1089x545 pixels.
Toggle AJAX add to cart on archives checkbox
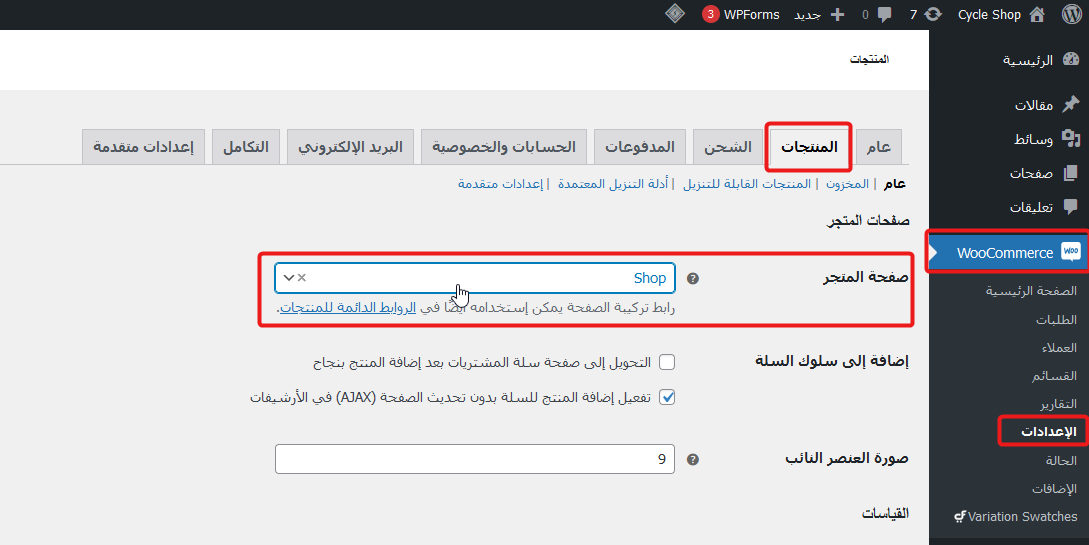click(x=667, y=397)
